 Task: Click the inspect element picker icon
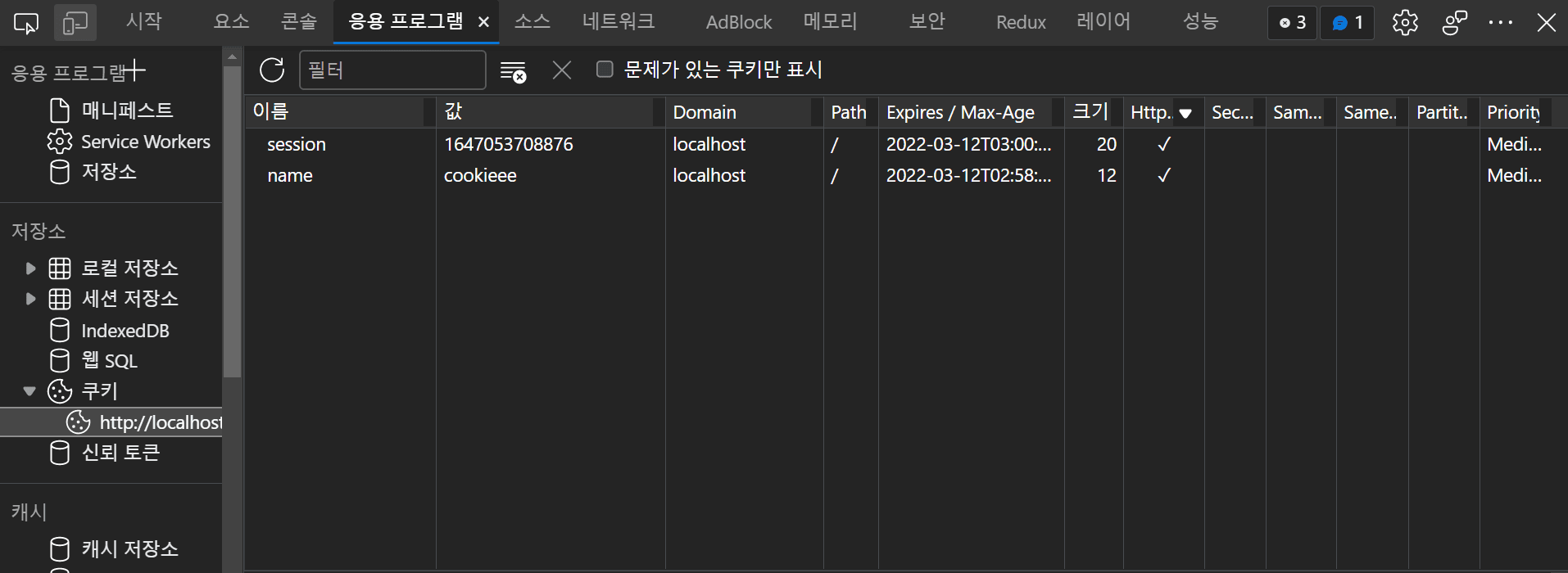pyautogui.click(x=26, y=23)
